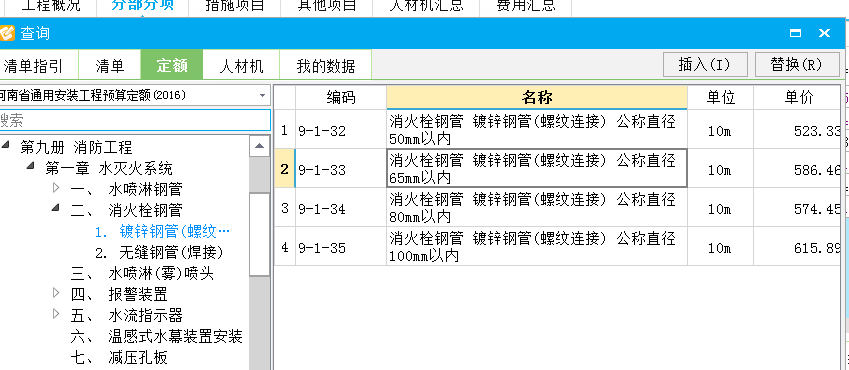The height and width of the screenshot is (370, 849).
Task: Switch to the 分部分项 tab
Action: tap(143, 6)
